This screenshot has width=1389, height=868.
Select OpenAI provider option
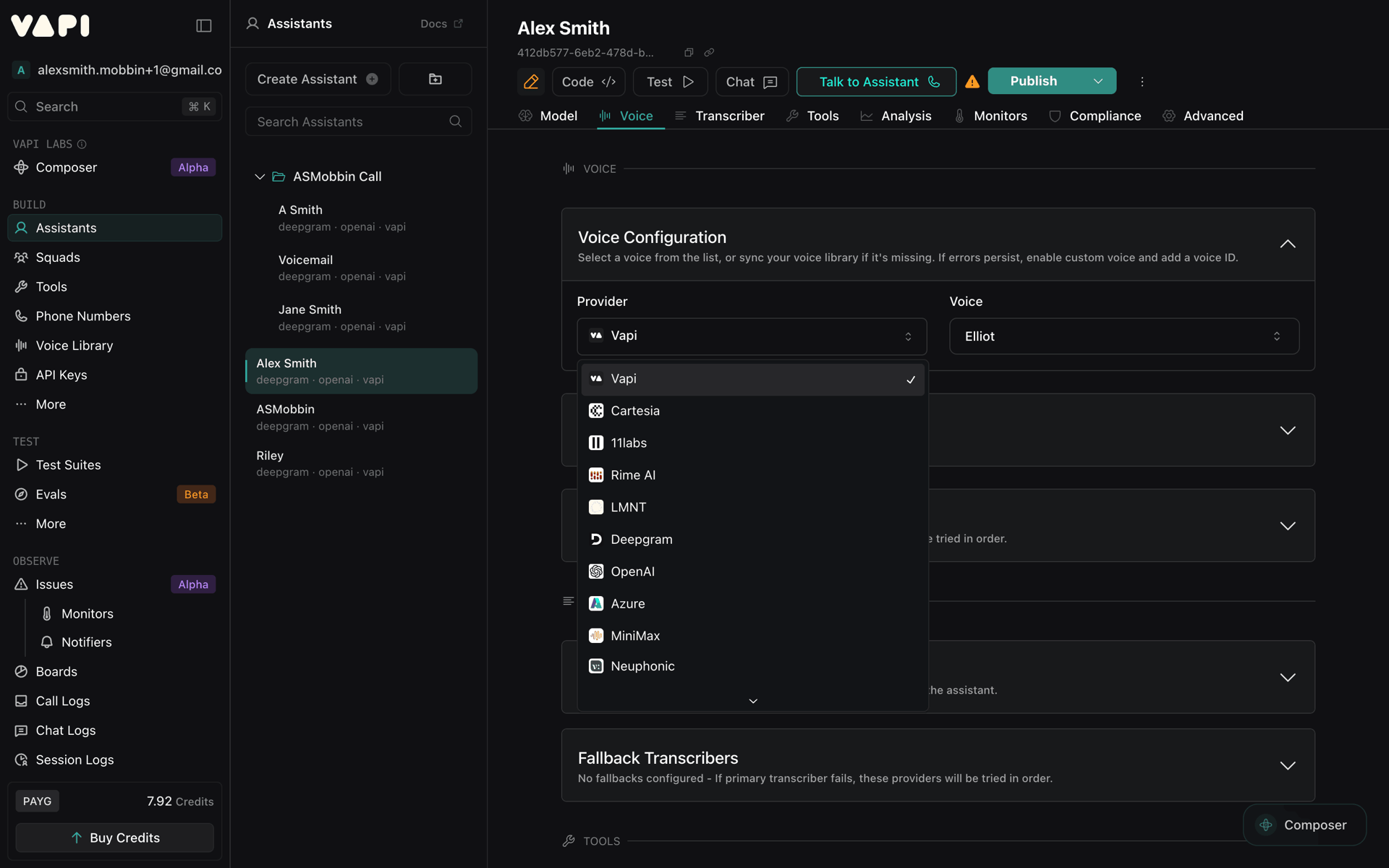point(752,571)
